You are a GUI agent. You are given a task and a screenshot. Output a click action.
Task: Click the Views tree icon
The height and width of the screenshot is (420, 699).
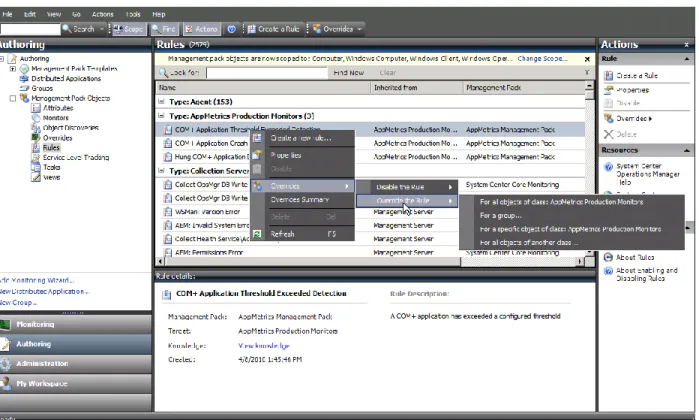coord(36,177)
